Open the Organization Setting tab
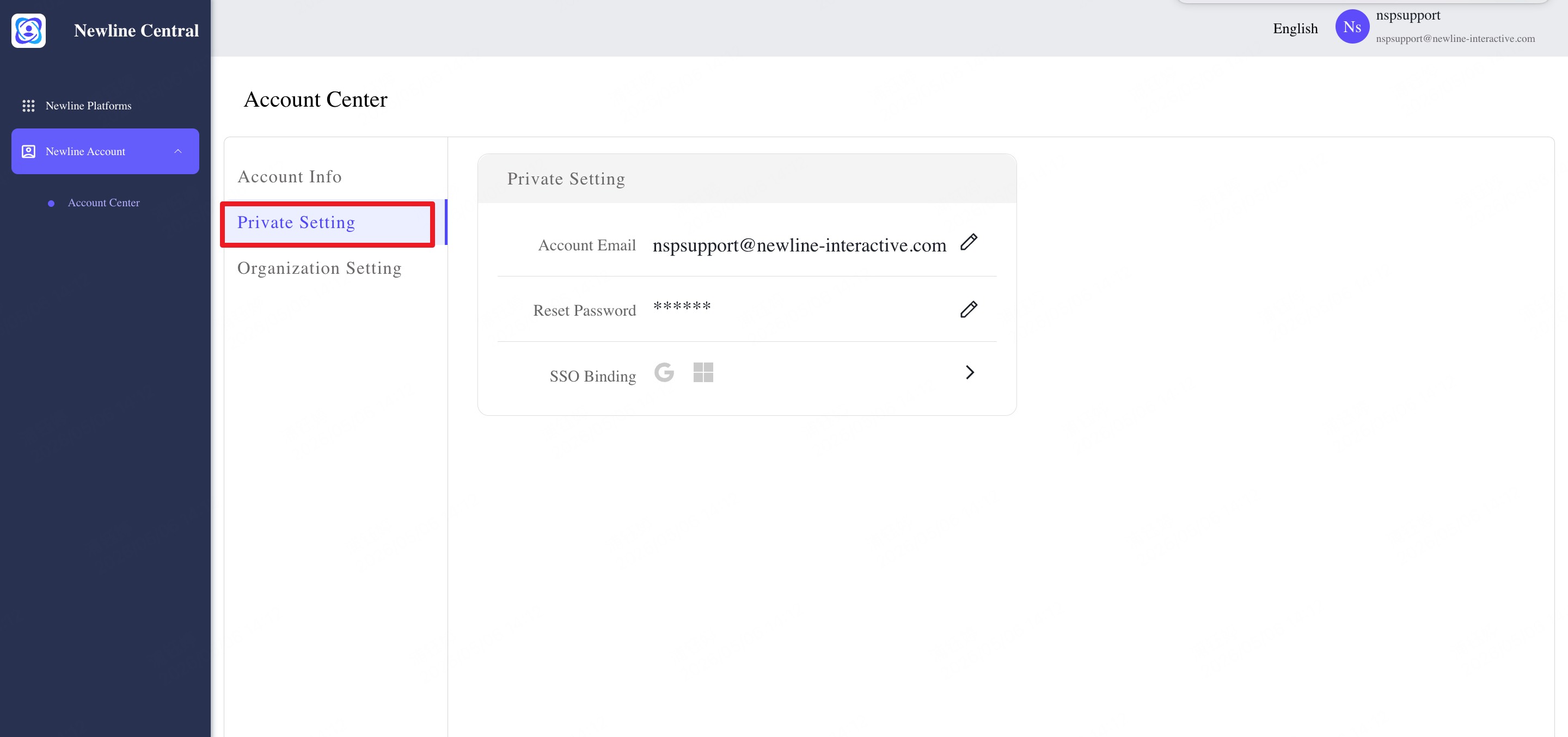This screenshot has width=1568, height=737. coord(320,268)
